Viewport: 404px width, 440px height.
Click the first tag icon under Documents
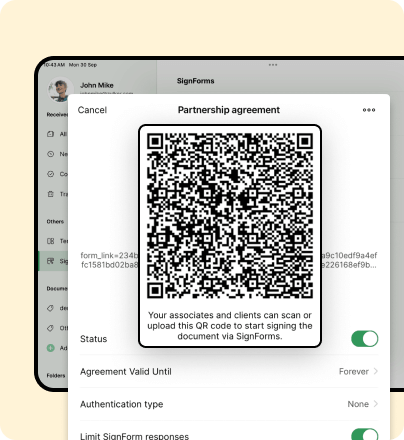tap(51, 308)
